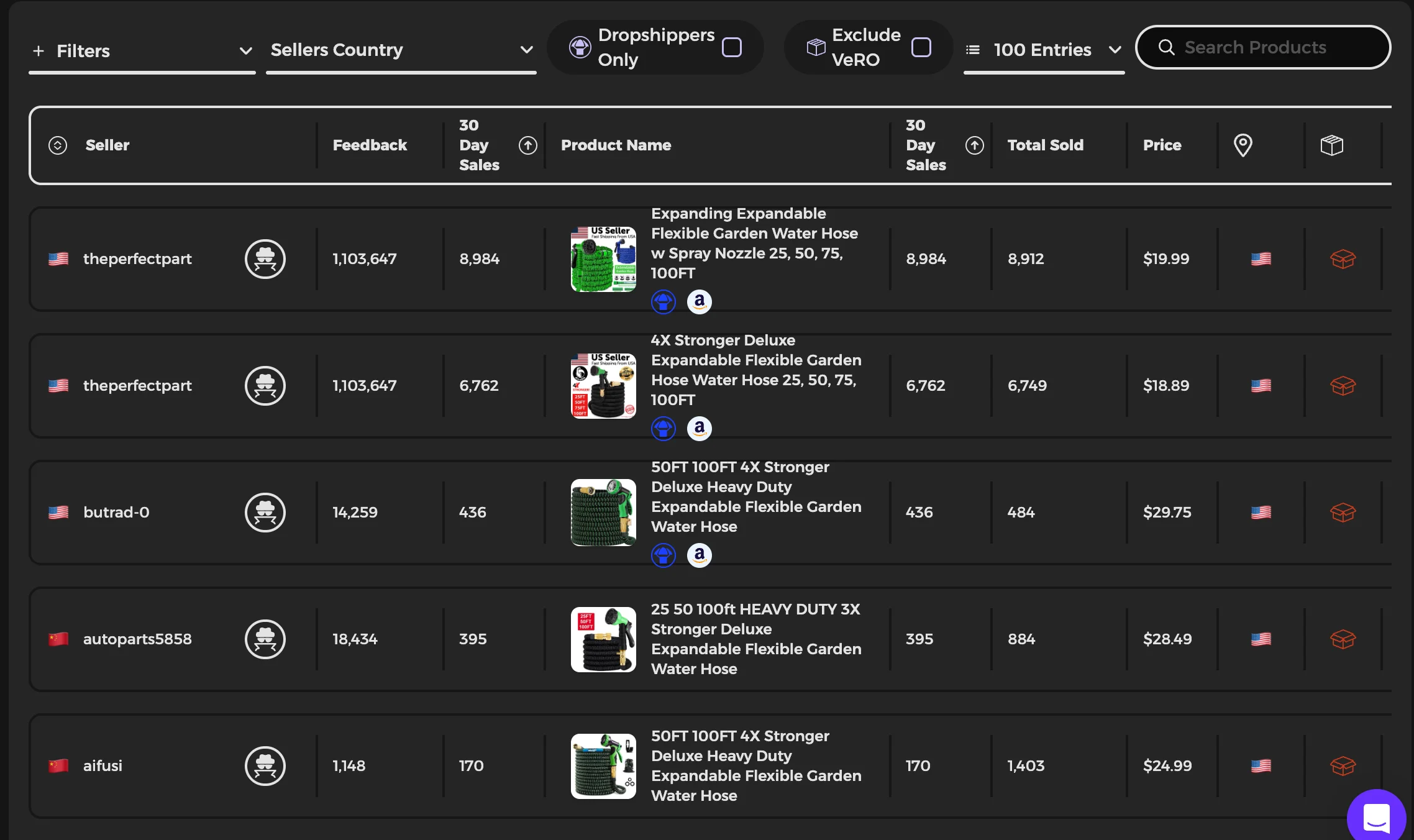Enable Dropshippers Only checkbox
The height and width of the screenshot is (840, 1414).
click(x=732, y=47)
